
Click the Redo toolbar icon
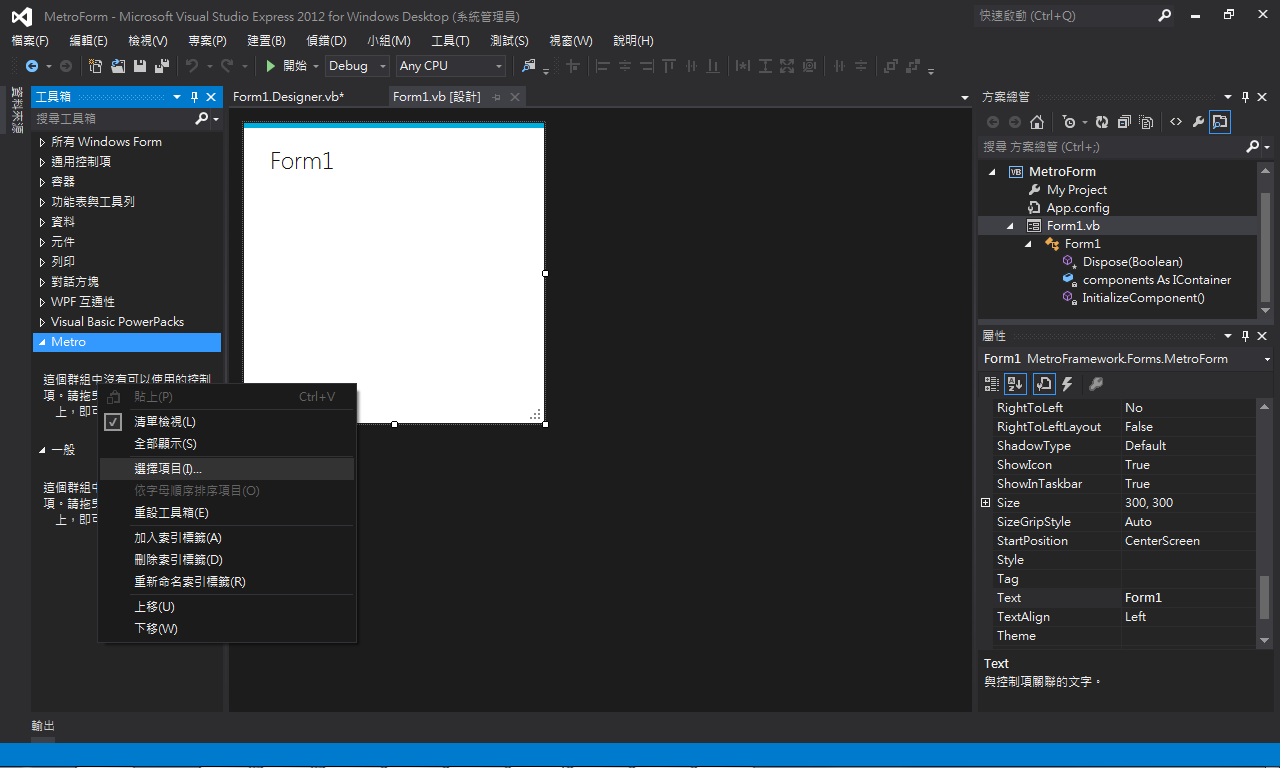tap(227, 66)
